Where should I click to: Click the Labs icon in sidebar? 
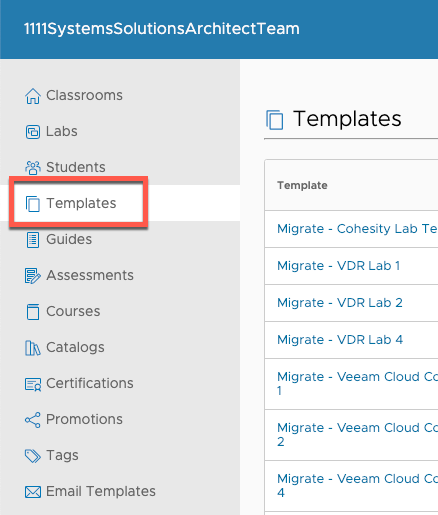point(33,132)
